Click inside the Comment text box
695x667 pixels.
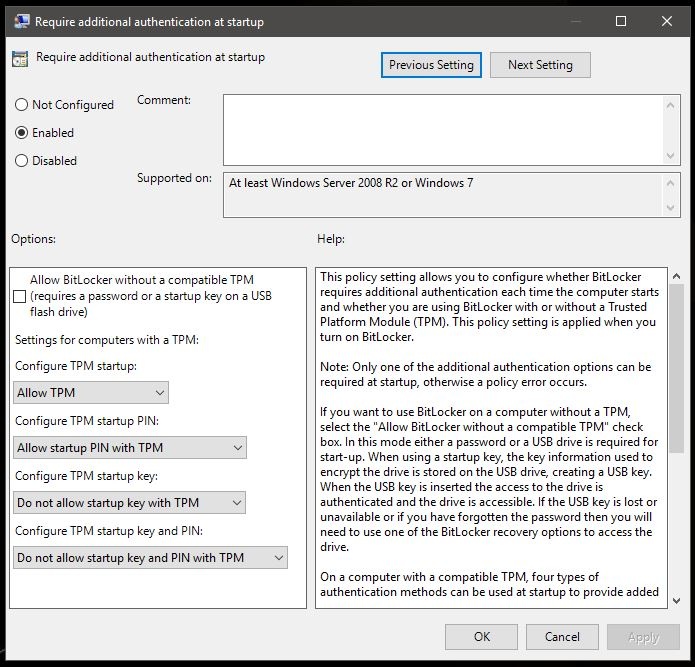[x=442, y=130]
